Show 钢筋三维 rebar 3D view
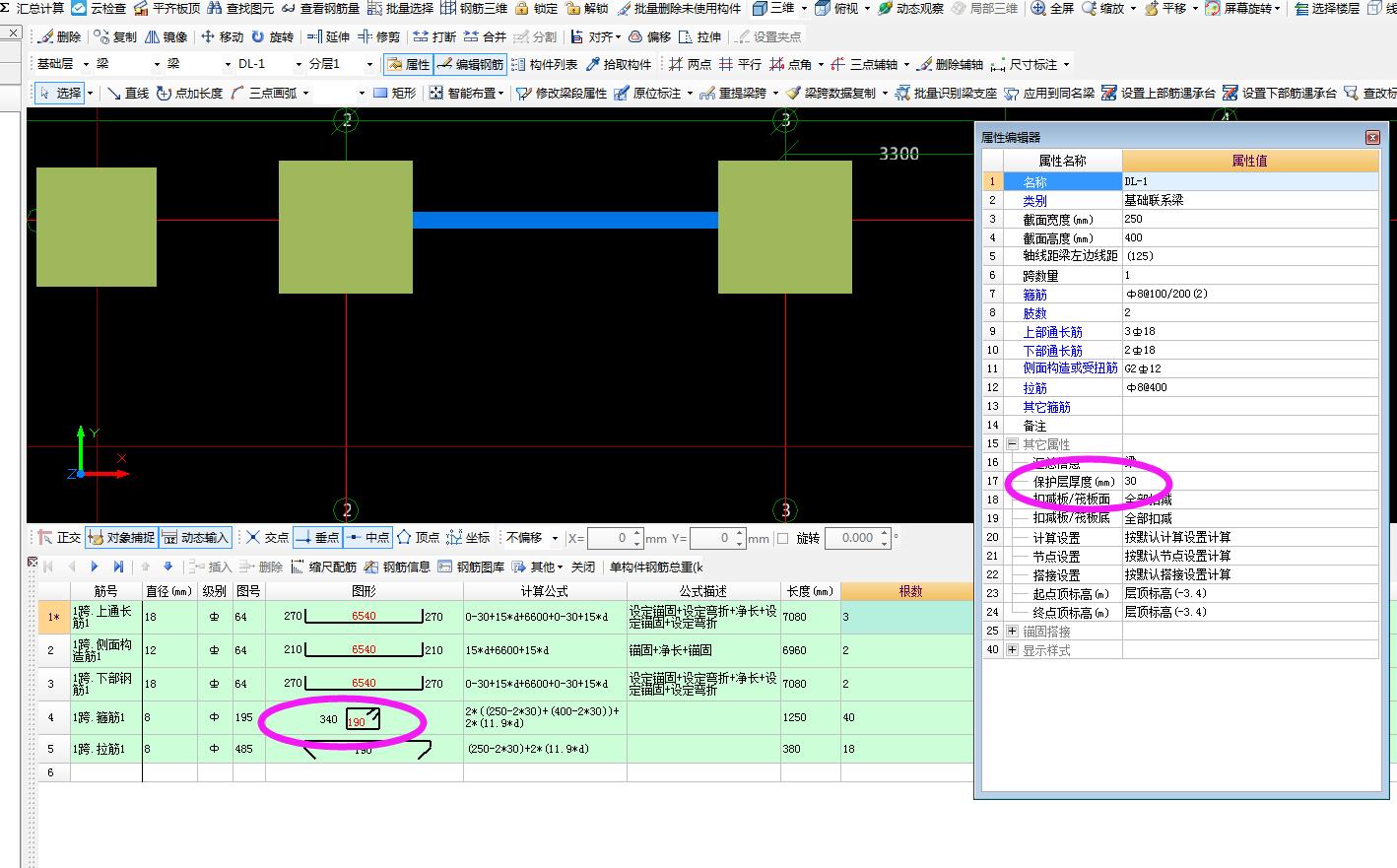Image resolution: width=1397 pixels, height=868 pixels. [474, 8]
